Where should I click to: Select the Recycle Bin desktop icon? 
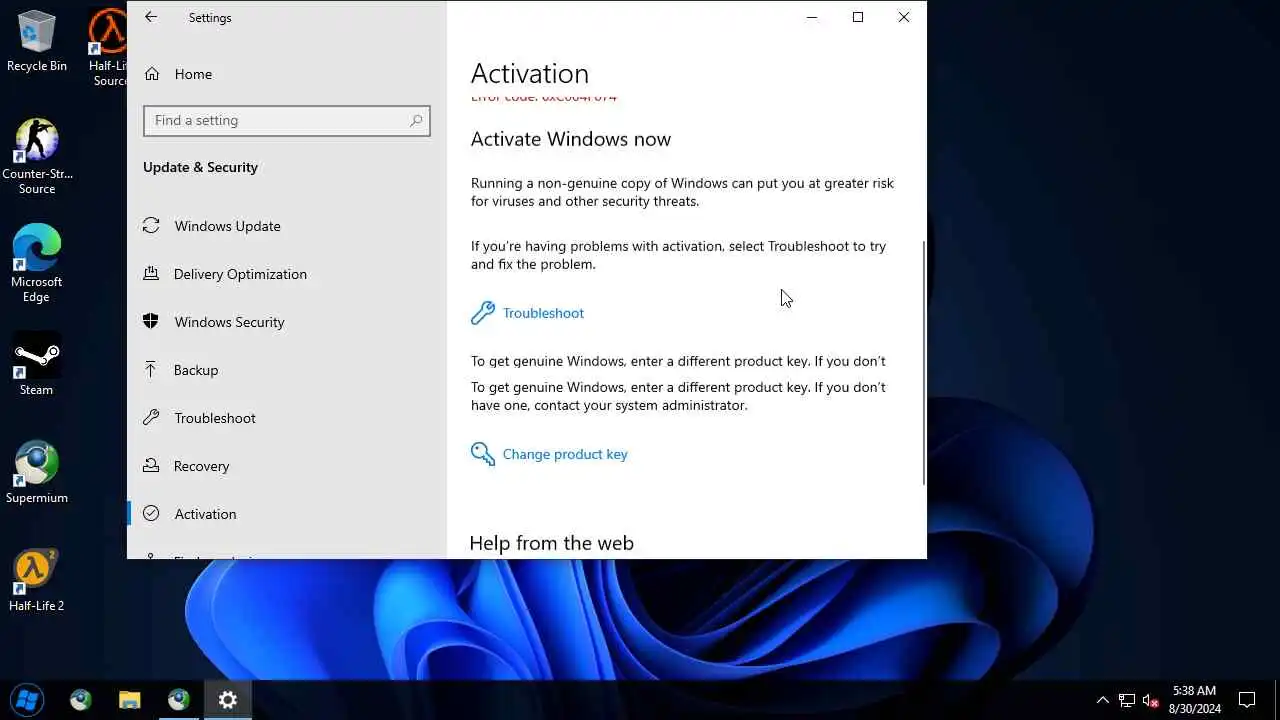37,41
